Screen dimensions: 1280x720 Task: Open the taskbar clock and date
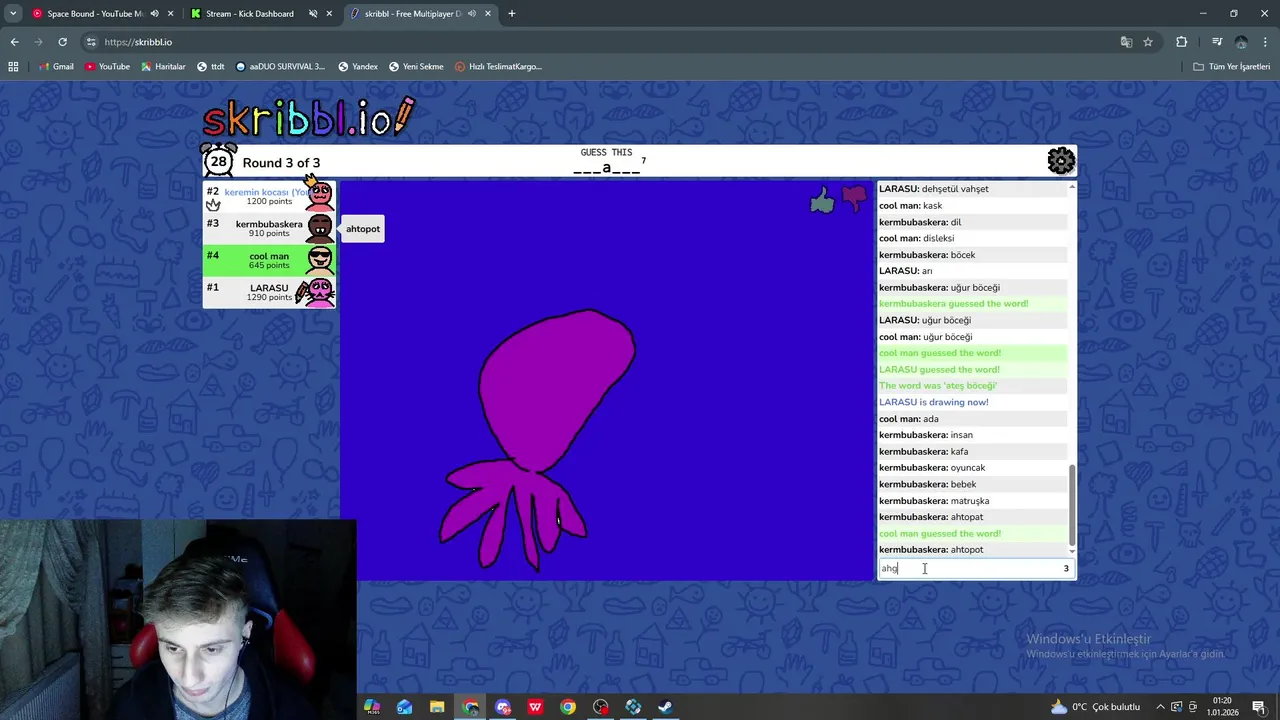tap(1222, 707)
